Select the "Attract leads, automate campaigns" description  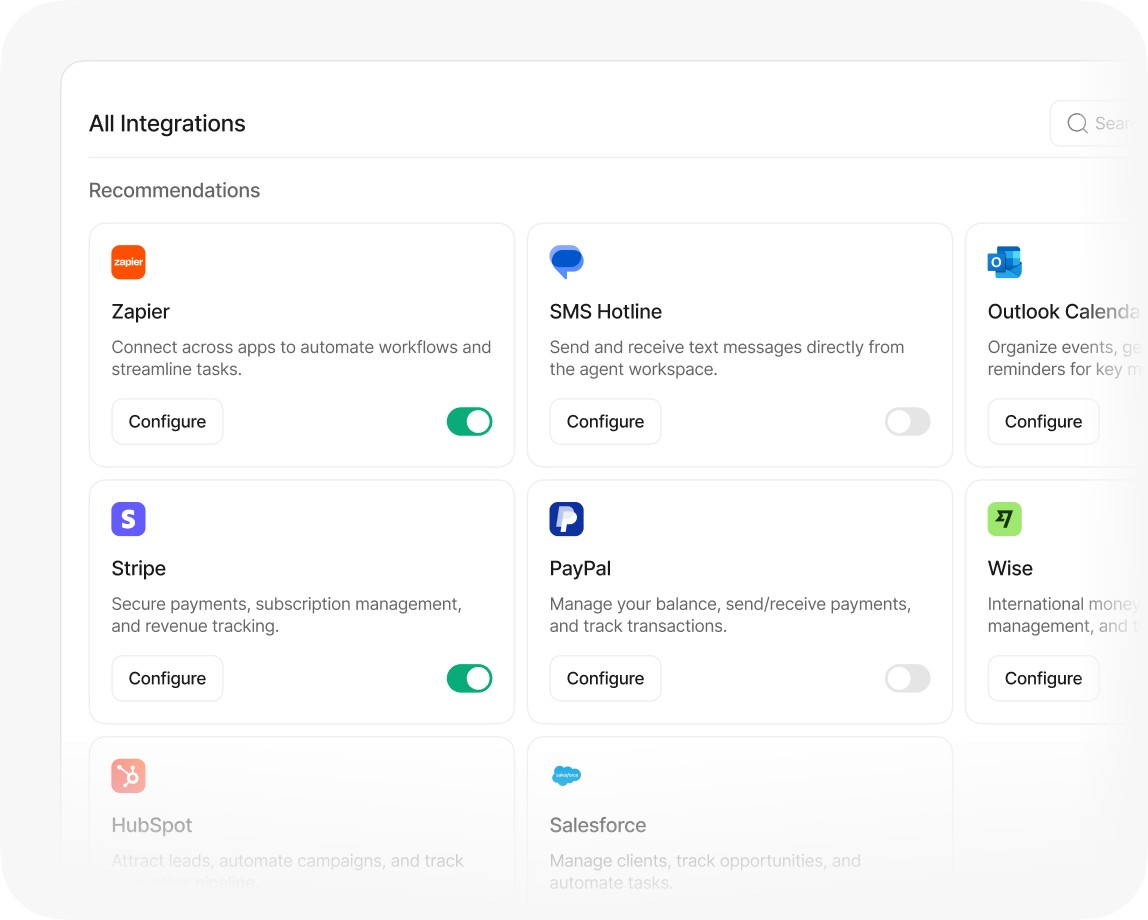point(287,872)
